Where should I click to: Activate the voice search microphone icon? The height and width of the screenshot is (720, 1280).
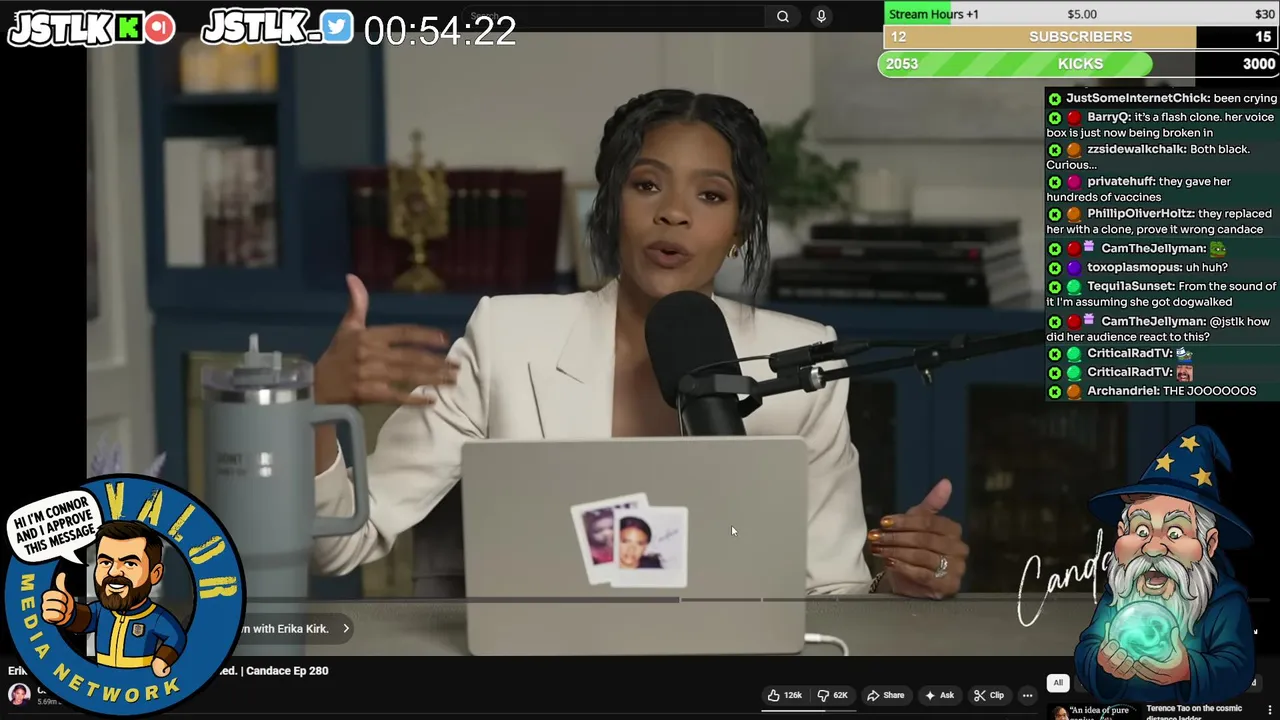pyautogui.click(x=821, y=16)
